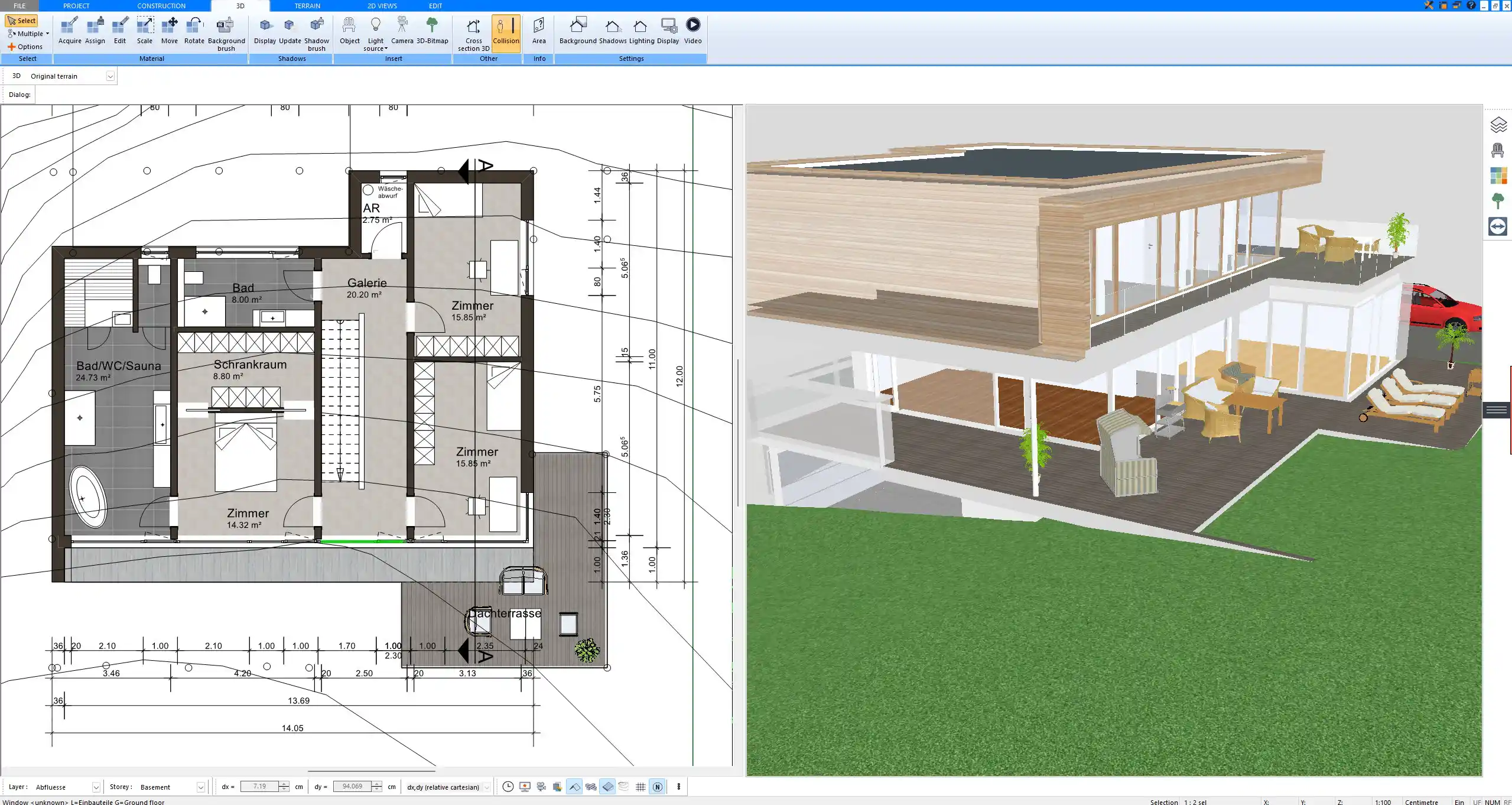This screenshot has width=1512, height=805.
Task: Open Display settings
Action: coord(668,31)
